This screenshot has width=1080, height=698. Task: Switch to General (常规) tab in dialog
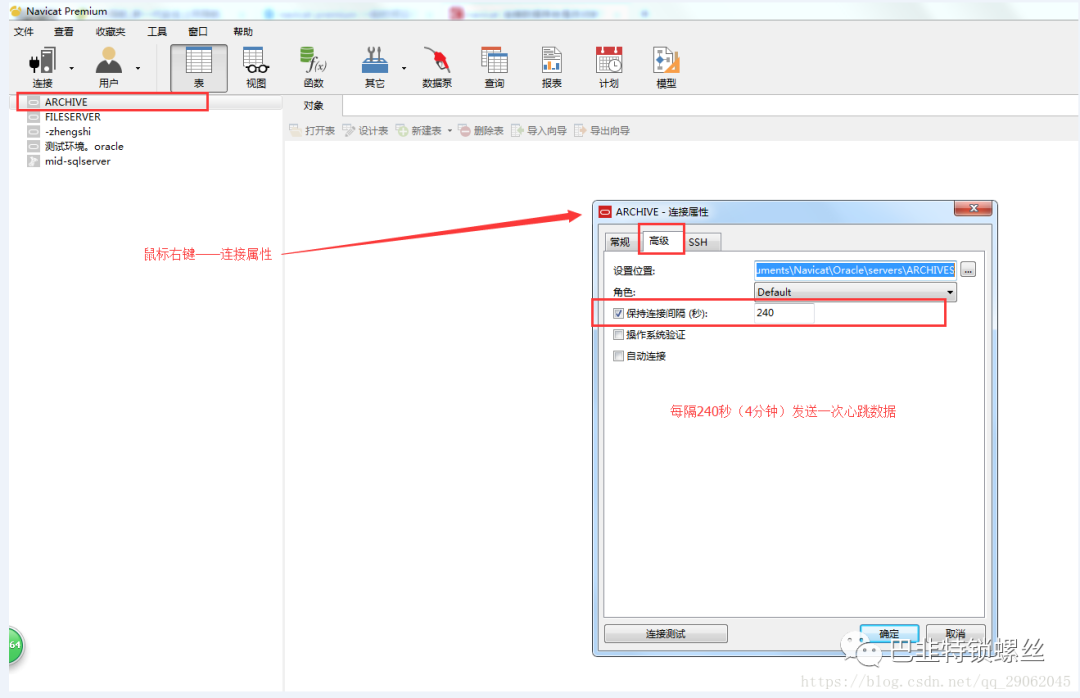tap(620, 242)
